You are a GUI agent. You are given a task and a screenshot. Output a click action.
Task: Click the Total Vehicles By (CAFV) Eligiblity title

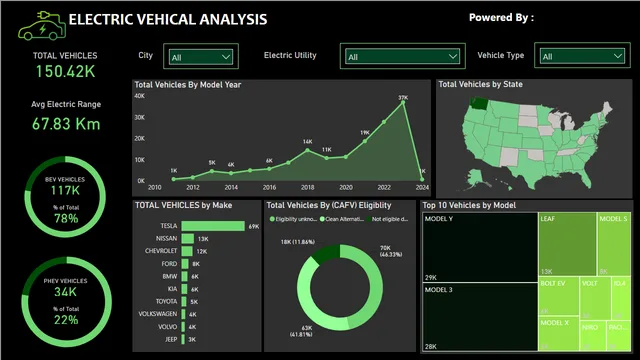click(x=329, y=205)
